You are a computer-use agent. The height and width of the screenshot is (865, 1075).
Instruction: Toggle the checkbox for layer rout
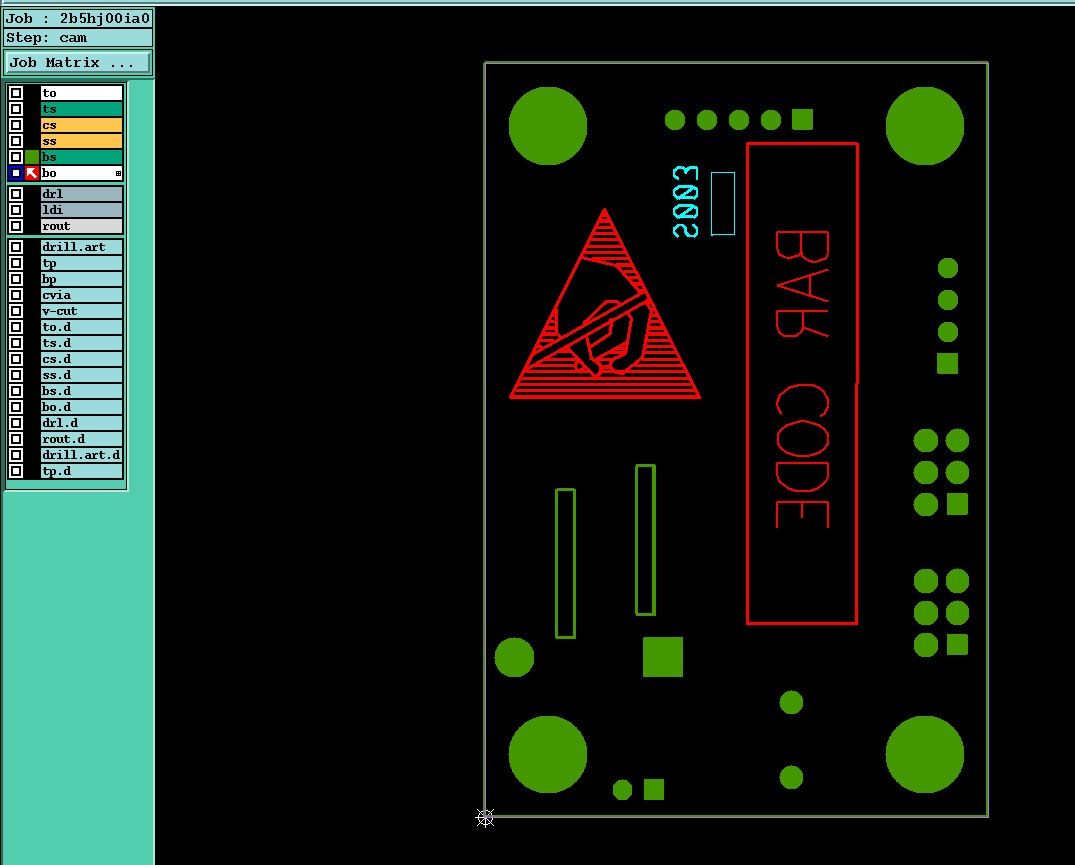pos(16,226)
